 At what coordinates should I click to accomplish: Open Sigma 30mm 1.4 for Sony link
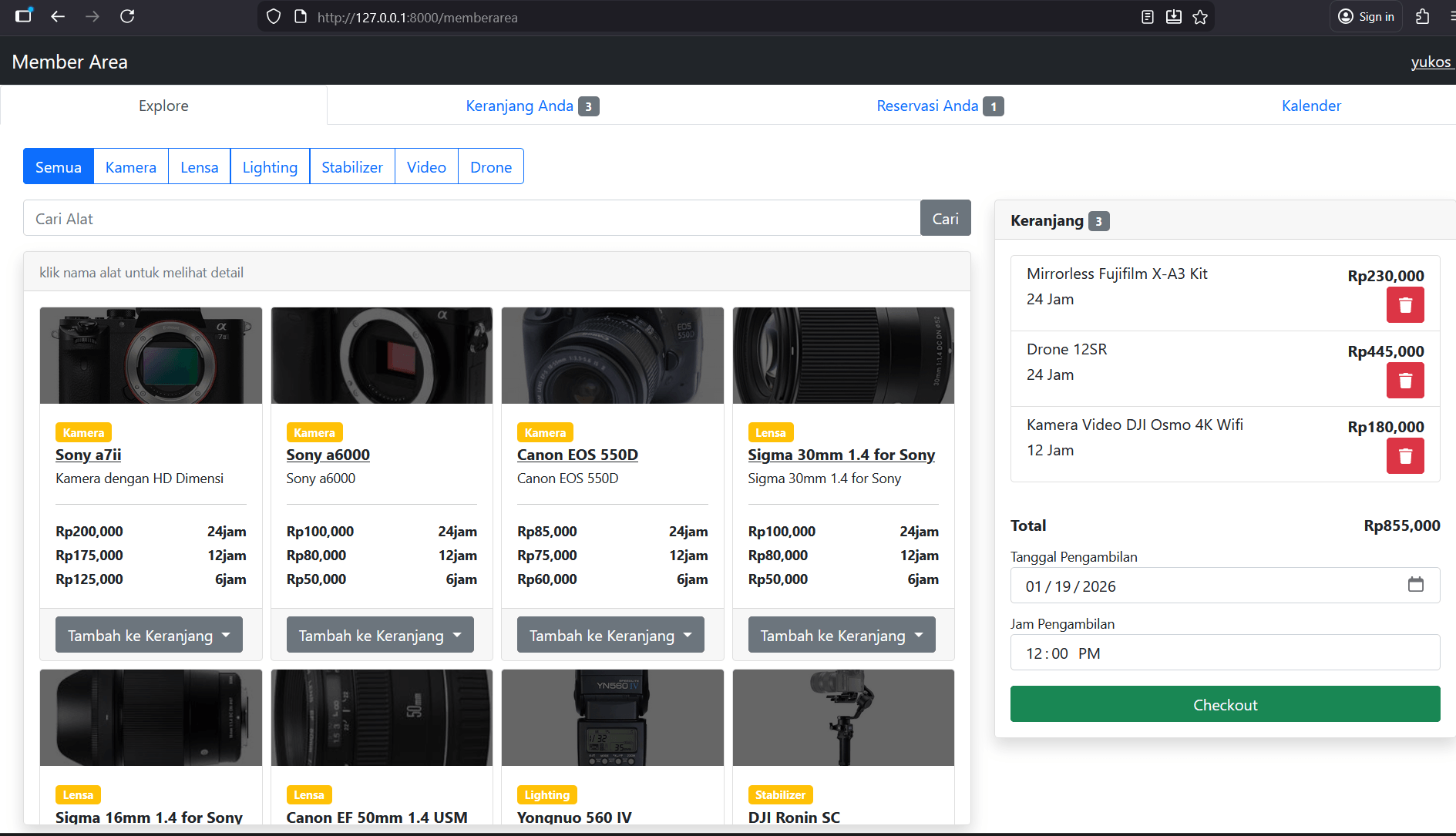pyautogui.click(x=841, y=455)
